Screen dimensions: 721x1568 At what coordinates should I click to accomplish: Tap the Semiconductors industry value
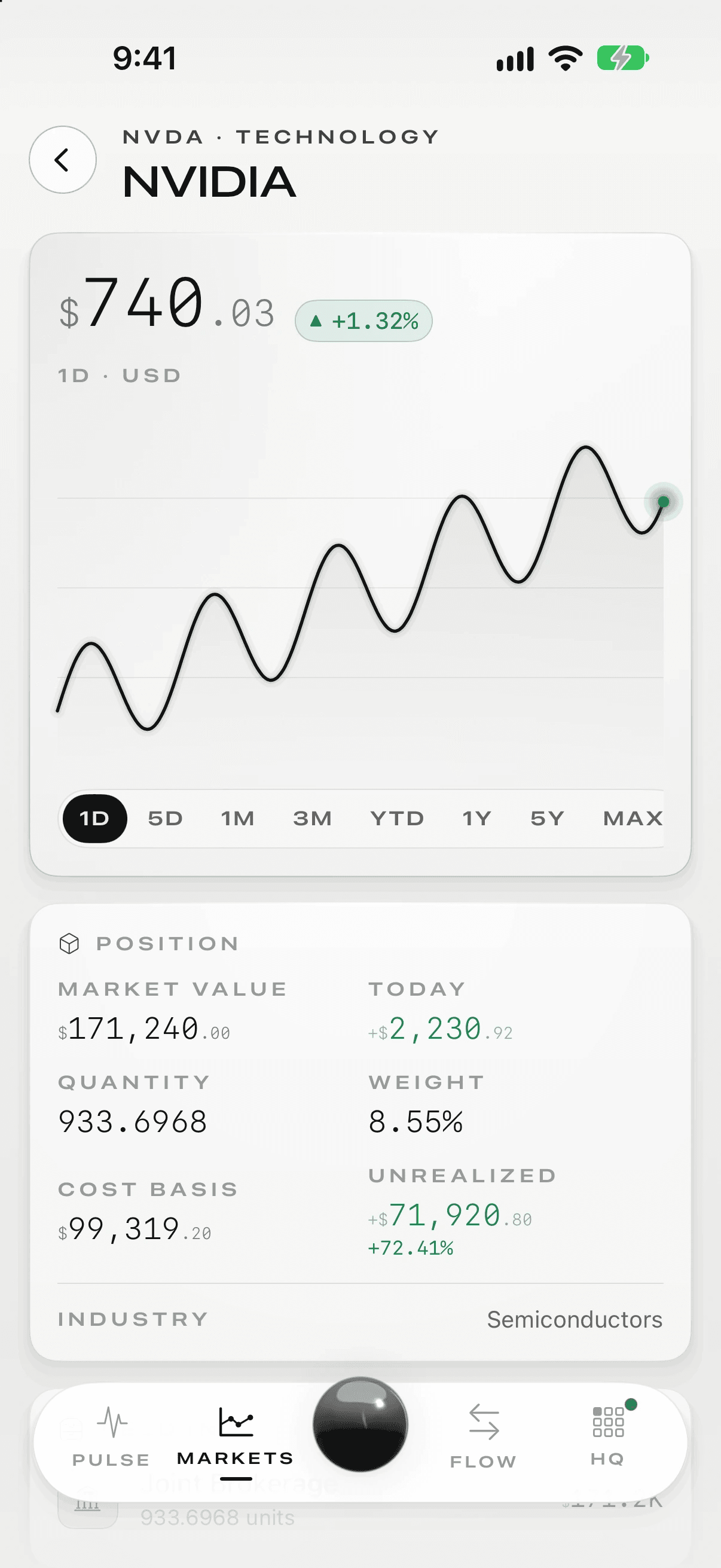(575, 1320)
